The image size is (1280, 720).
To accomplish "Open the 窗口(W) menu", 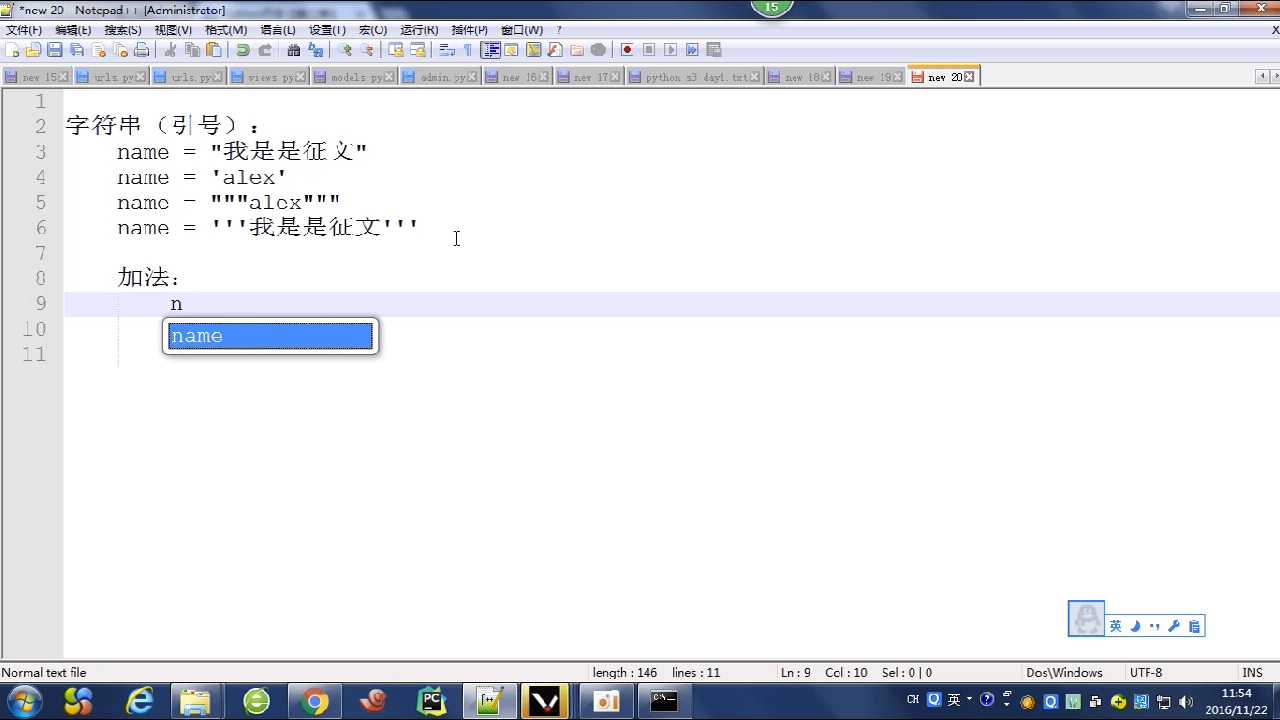I will (x=522, y=30).
